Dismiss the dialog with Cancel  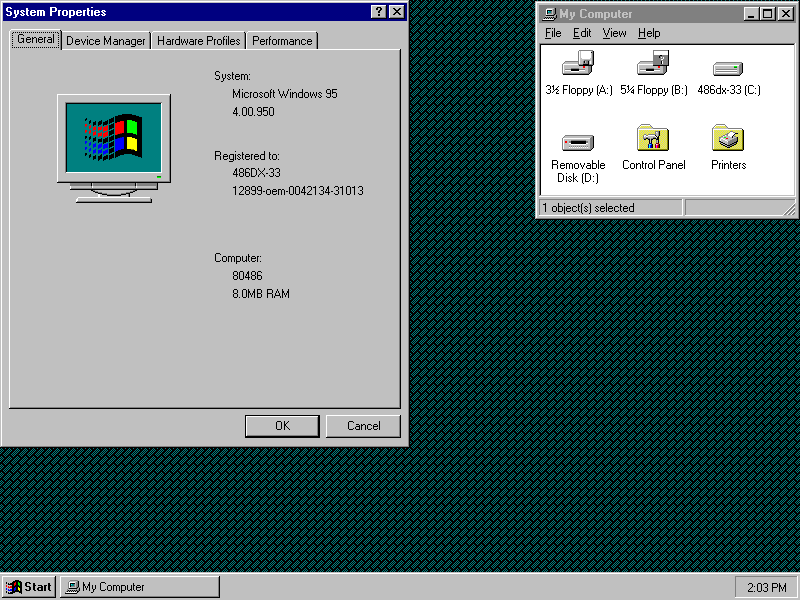363,426
